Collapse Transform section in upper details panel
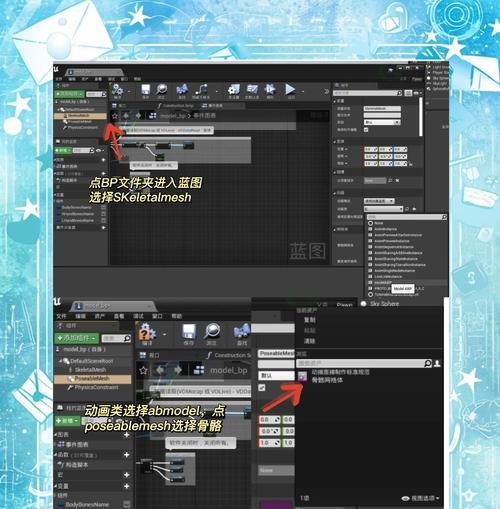The height and width of the screenshot is (509, 500). tap(335, 142)
